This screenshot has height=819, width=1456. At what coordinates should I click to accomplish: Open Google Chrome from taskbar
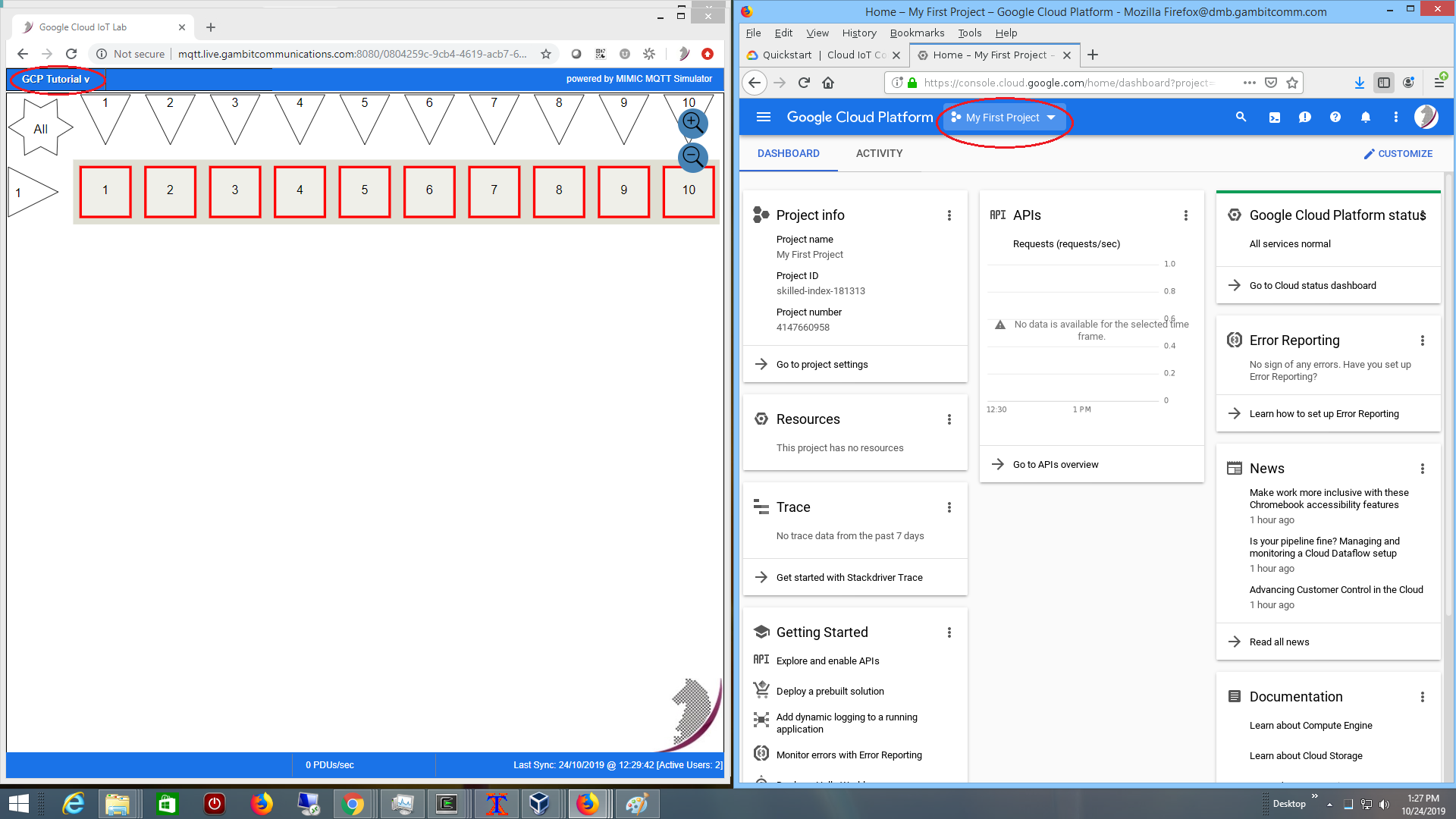[353, 804]
